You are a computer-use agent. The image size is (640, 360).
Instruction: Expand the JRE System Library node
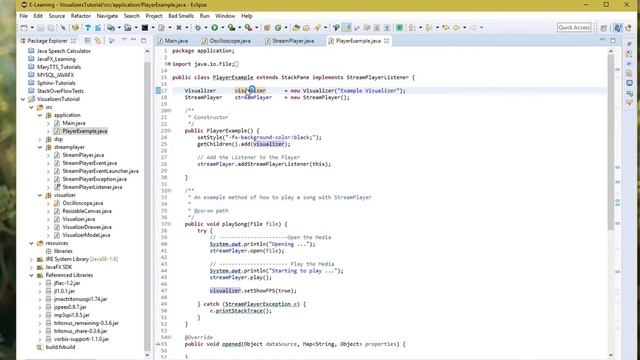31,259
